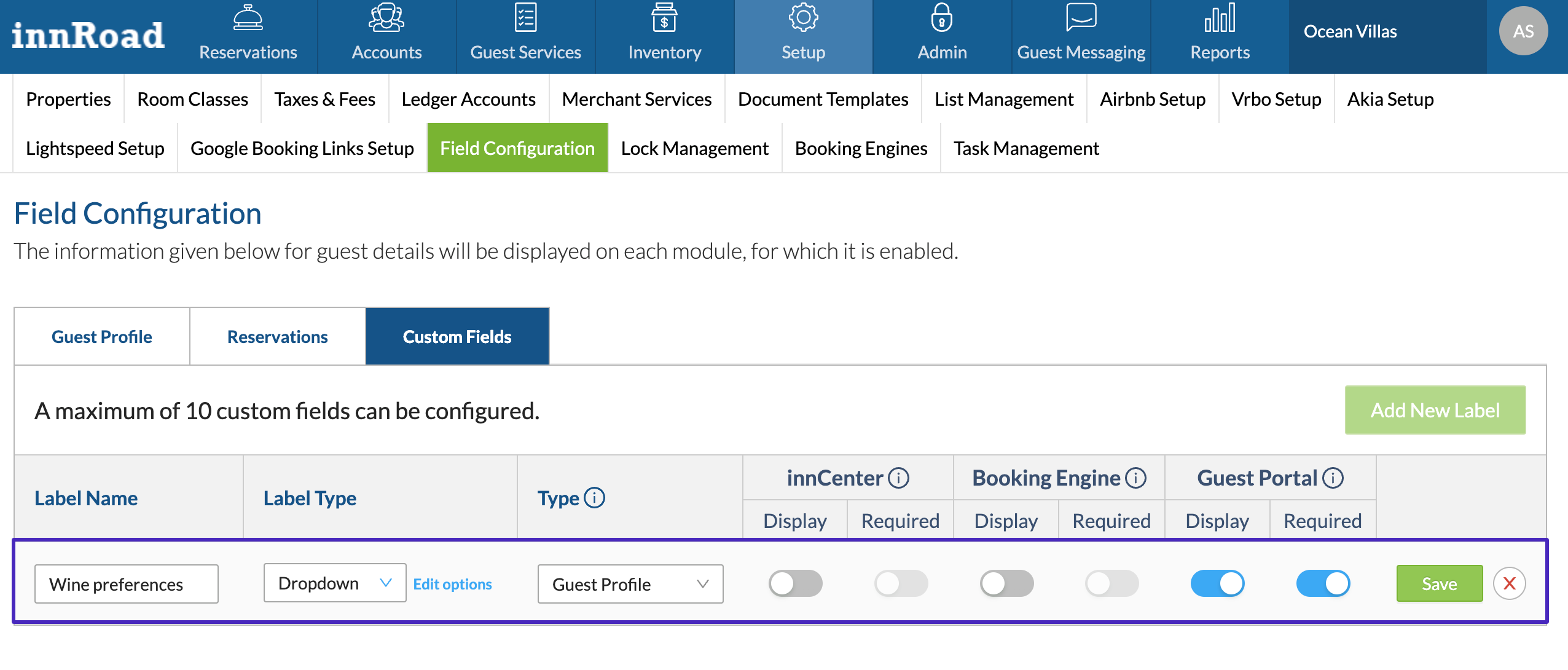The image size is (1568, 670).
Task: Open Reports via the bar chart icon
Action: coord(1220,18)
